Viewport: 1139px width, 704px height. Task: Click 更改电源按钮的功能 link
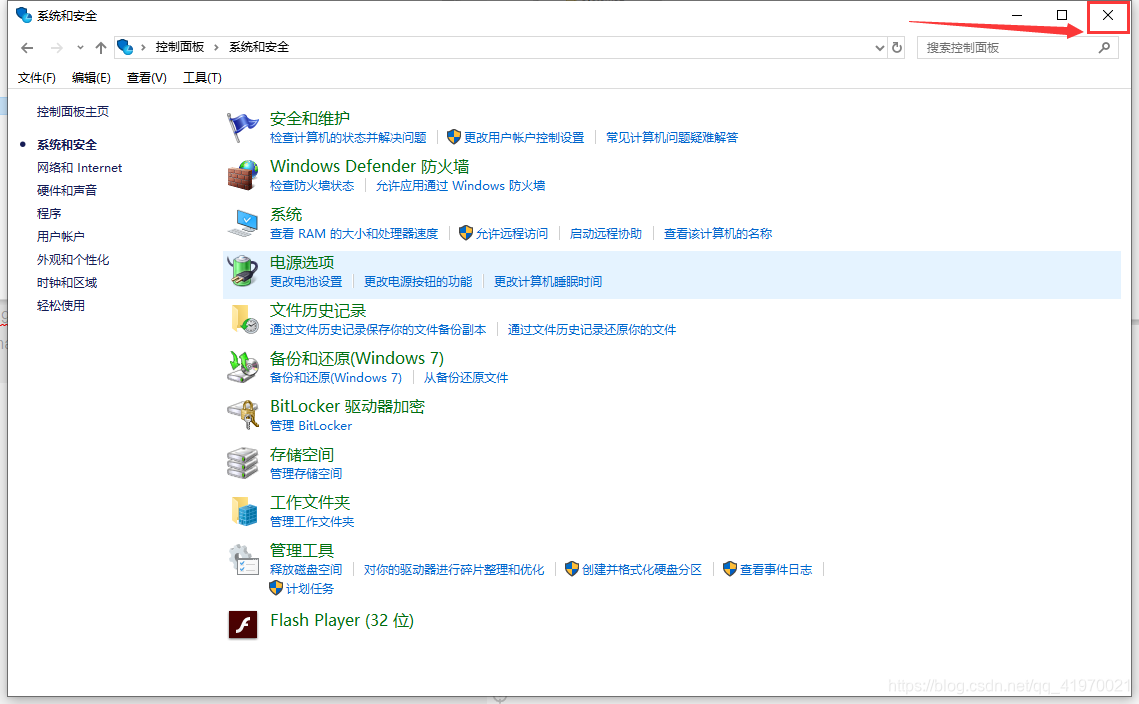[x=418, y=282]
